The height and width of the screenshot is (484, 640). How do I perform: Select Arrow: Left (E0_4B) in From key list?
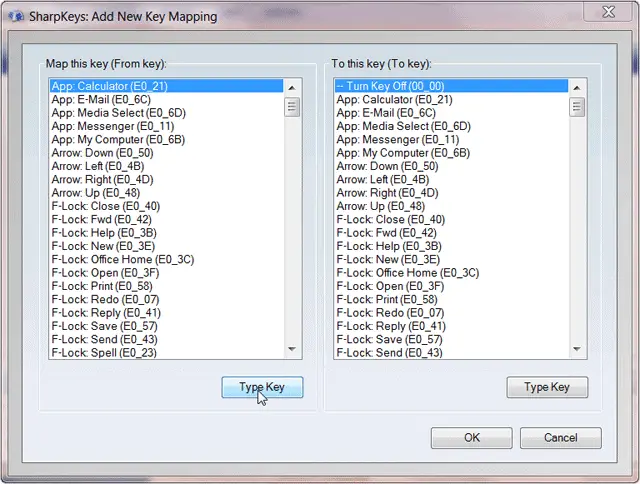point(166,166)
